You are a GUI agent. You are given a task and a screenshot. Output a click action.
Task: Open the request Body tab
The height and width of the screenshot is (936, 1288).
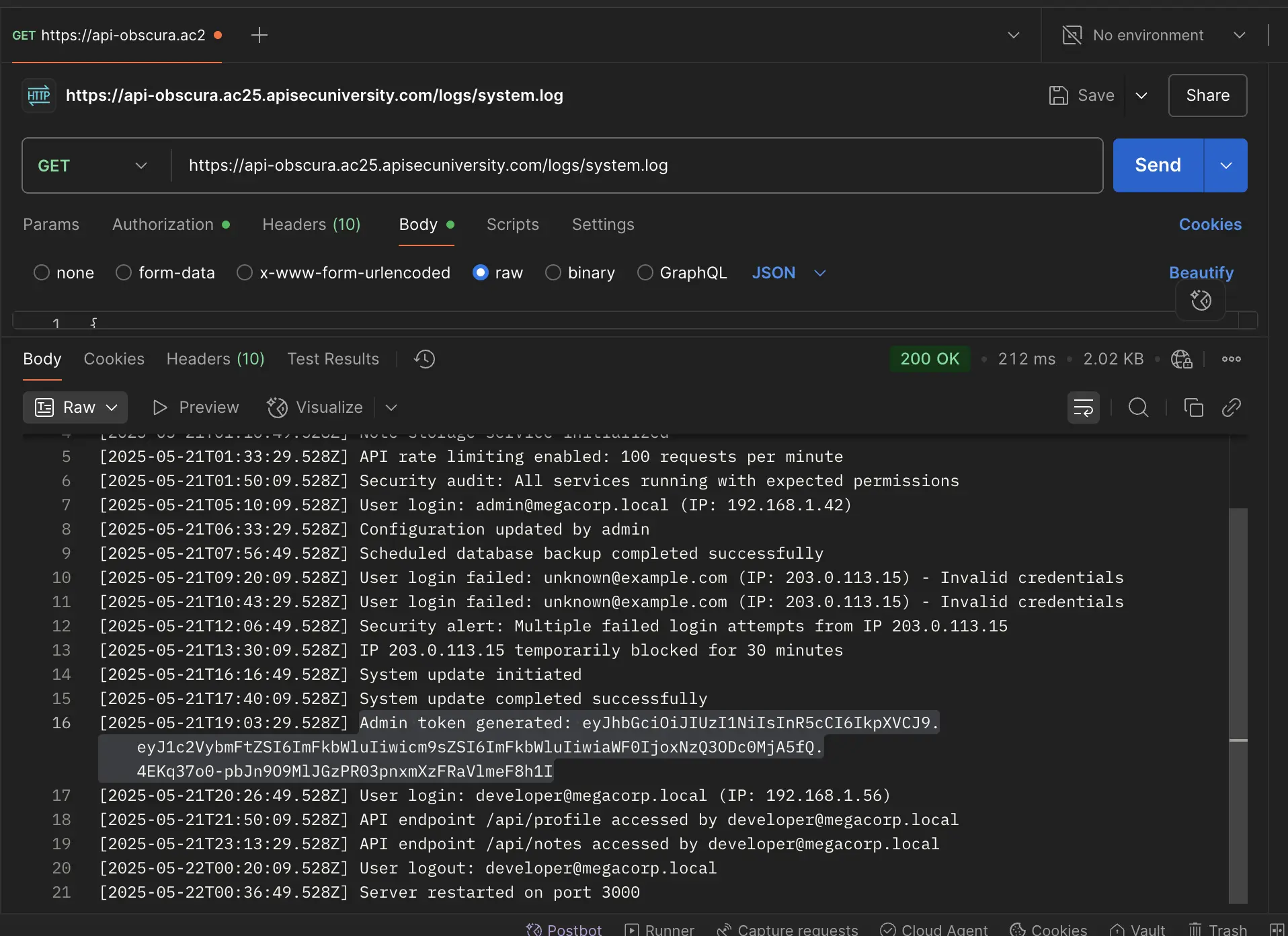point(426,225)
